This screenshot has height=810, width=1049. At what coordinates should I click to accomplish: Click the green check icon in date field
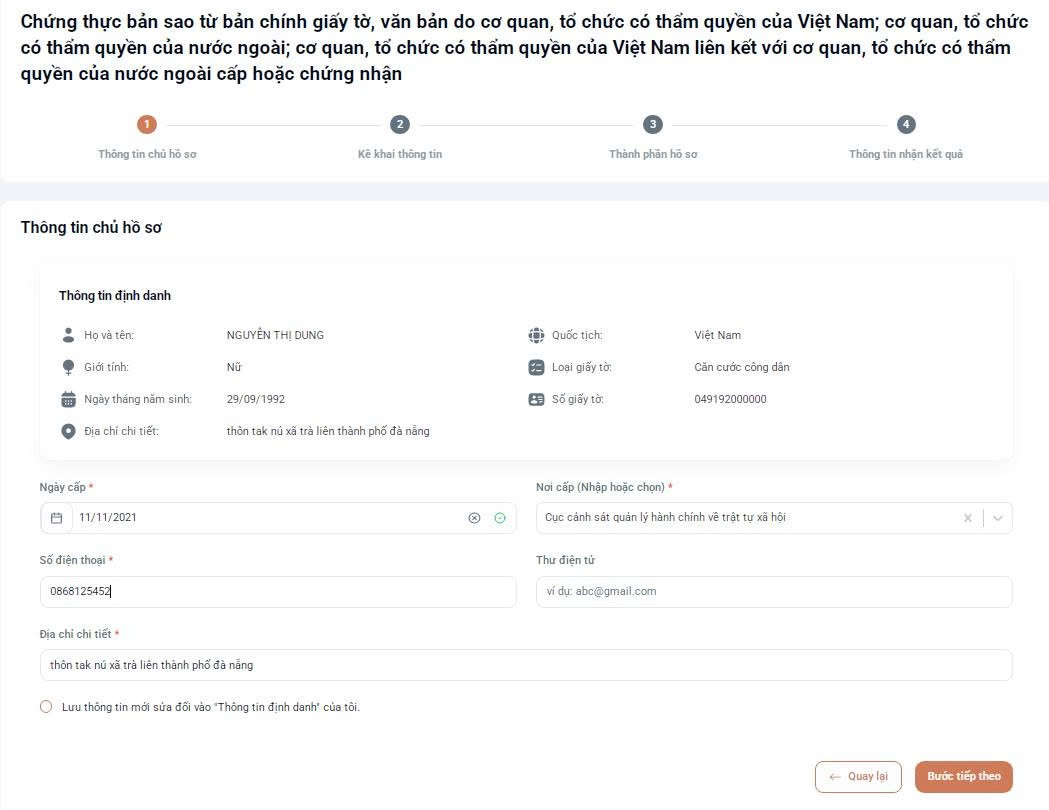tap(500, 518)
